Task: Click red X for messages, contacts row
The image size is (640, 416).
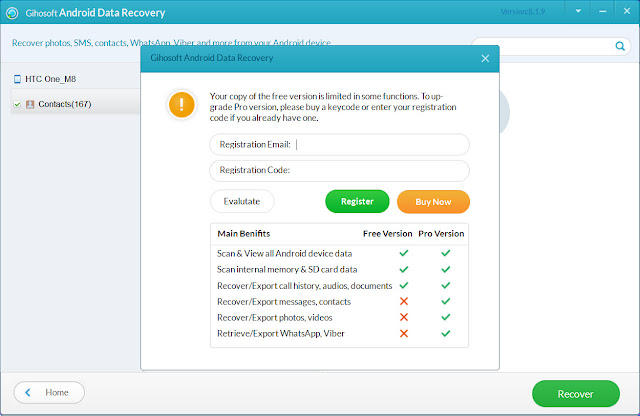Action: pos(404,301)
